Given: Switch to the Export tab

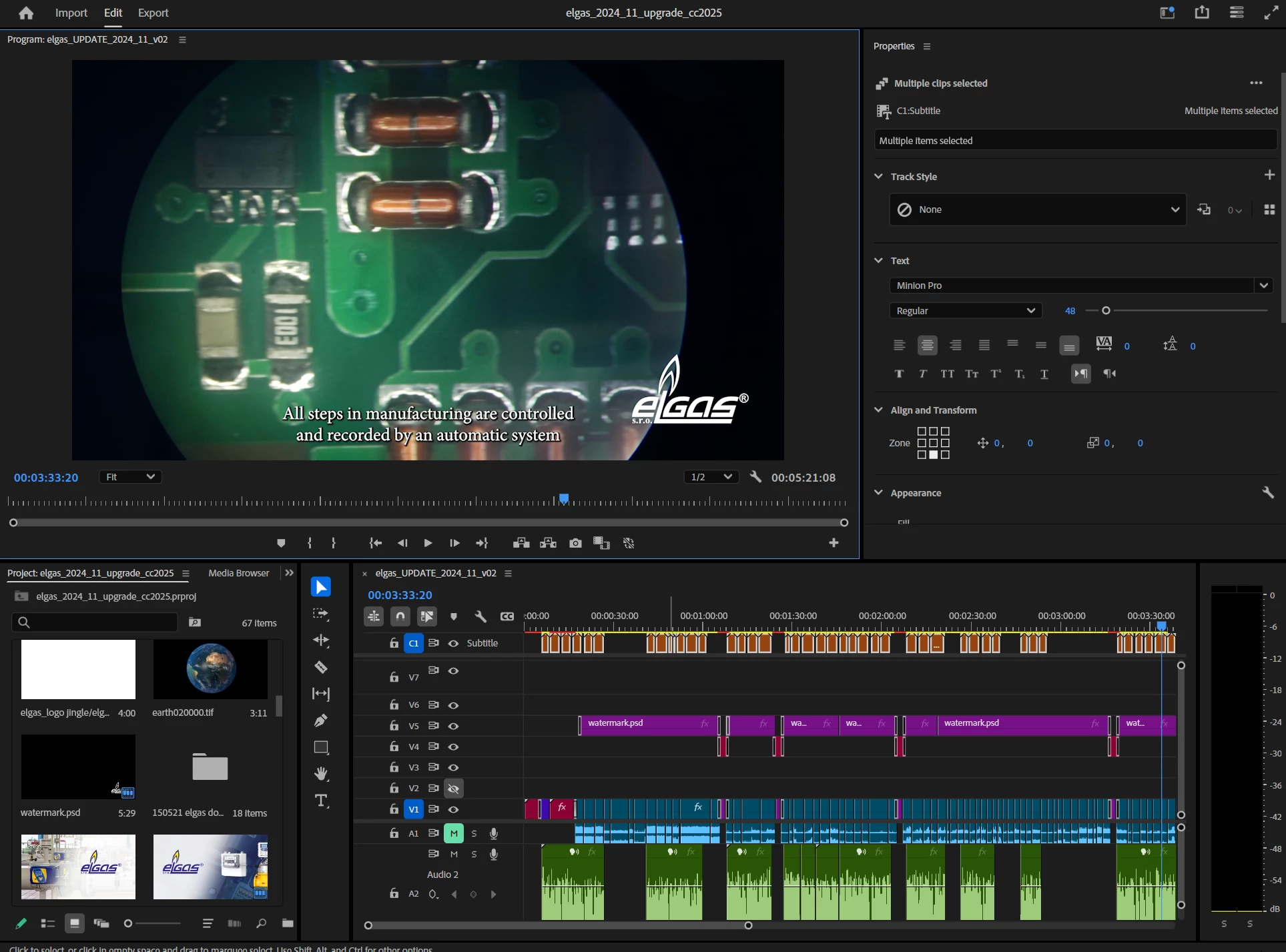Looking at the screenshot, I should [x=153, y=13].
